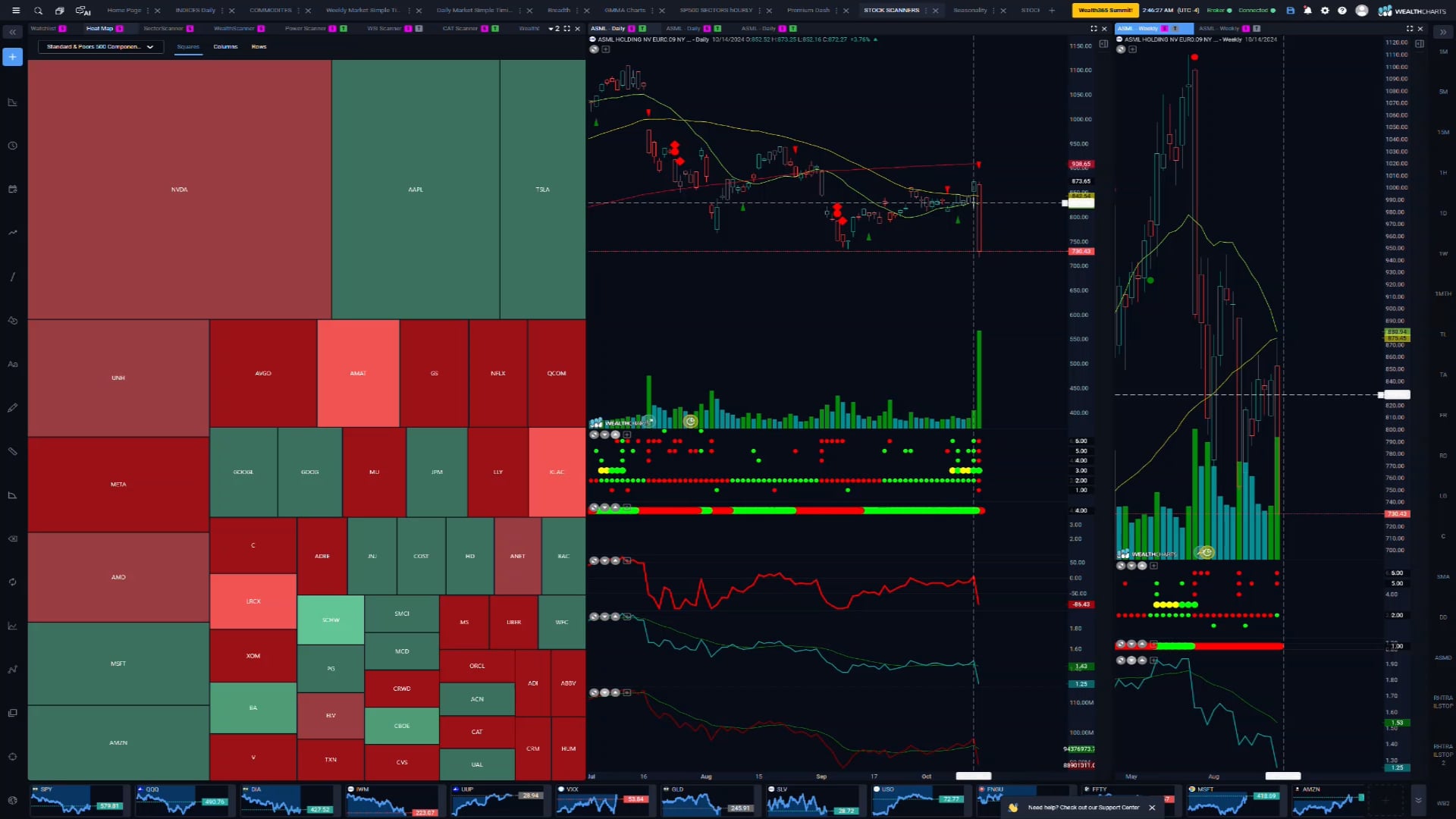This screenshot has height=819, width=1456.
Task: Toggle price scale panel on weekly chart
Action: 1419,44
